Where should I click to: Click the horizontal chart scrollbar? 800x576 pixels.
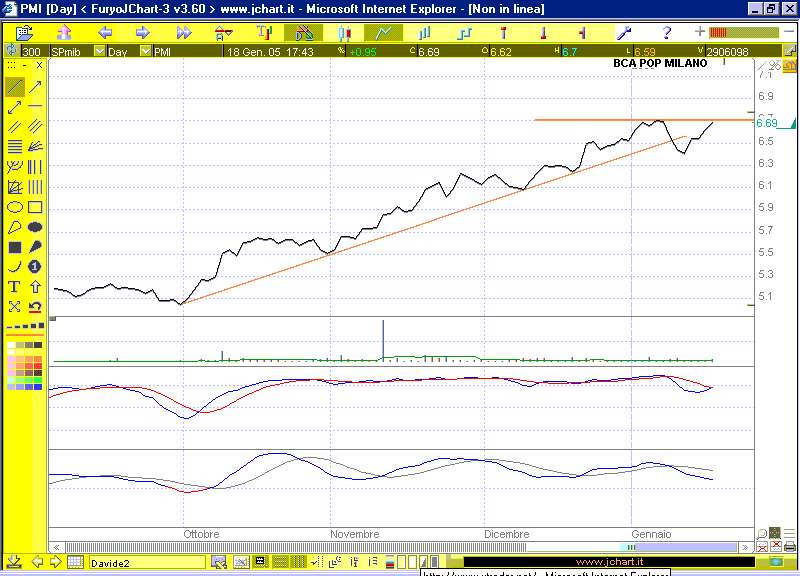400,547
